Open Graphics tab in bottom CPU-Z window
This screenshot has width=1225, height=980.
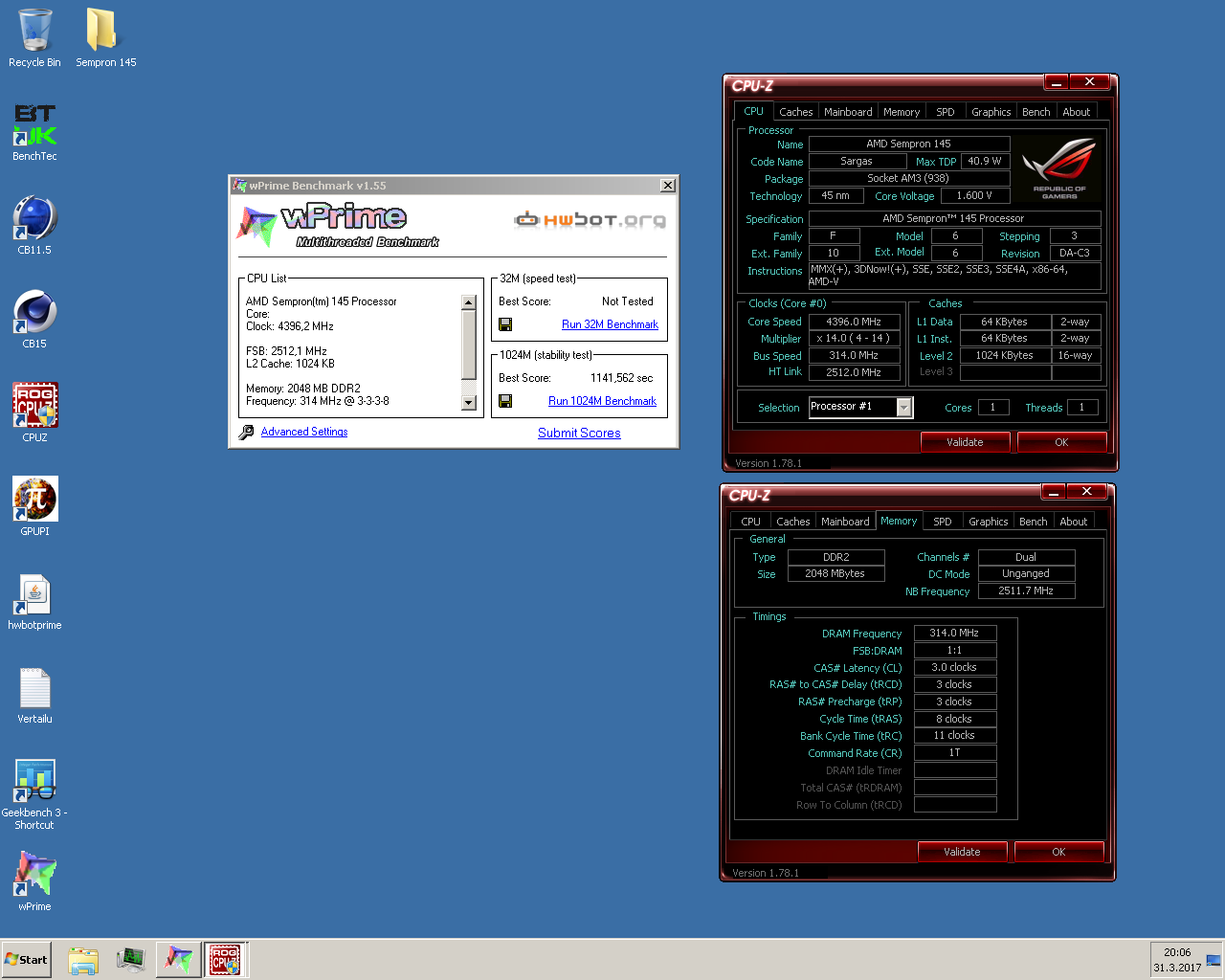tap(988, 522)
